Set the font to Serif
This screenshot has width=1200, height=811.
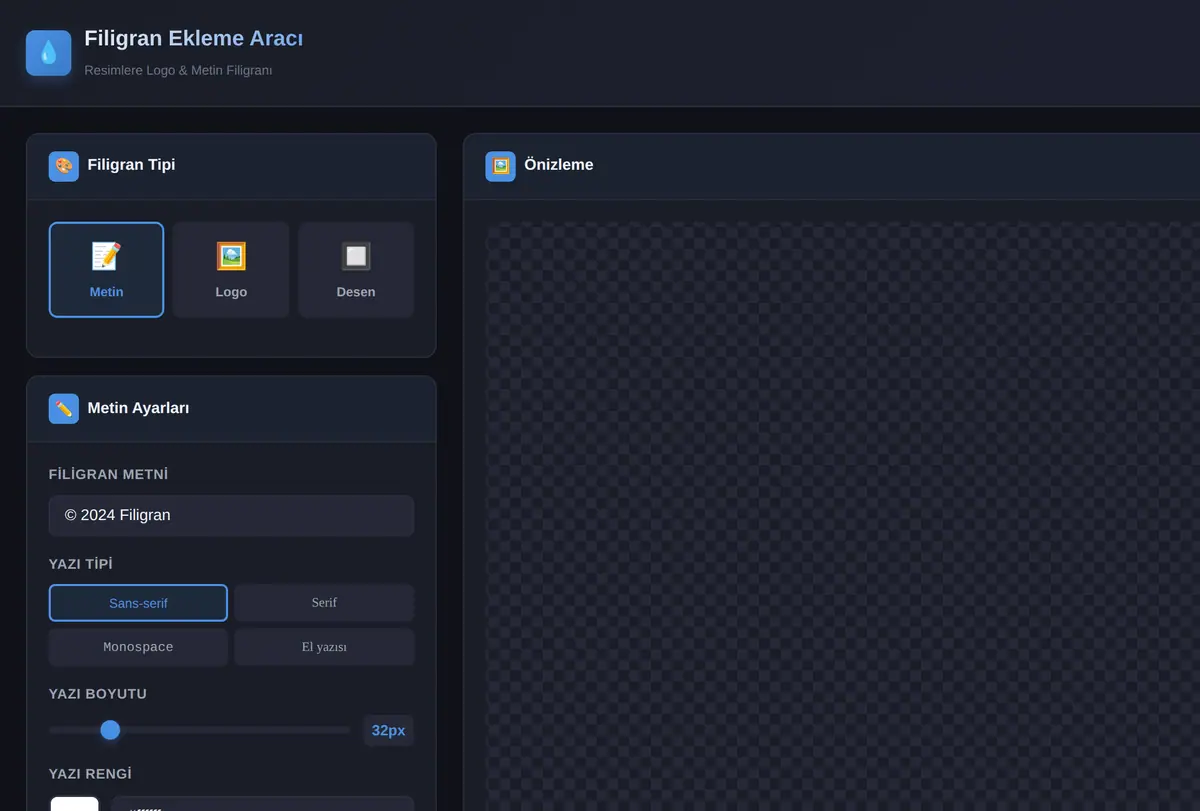click(x=324, y=603)
